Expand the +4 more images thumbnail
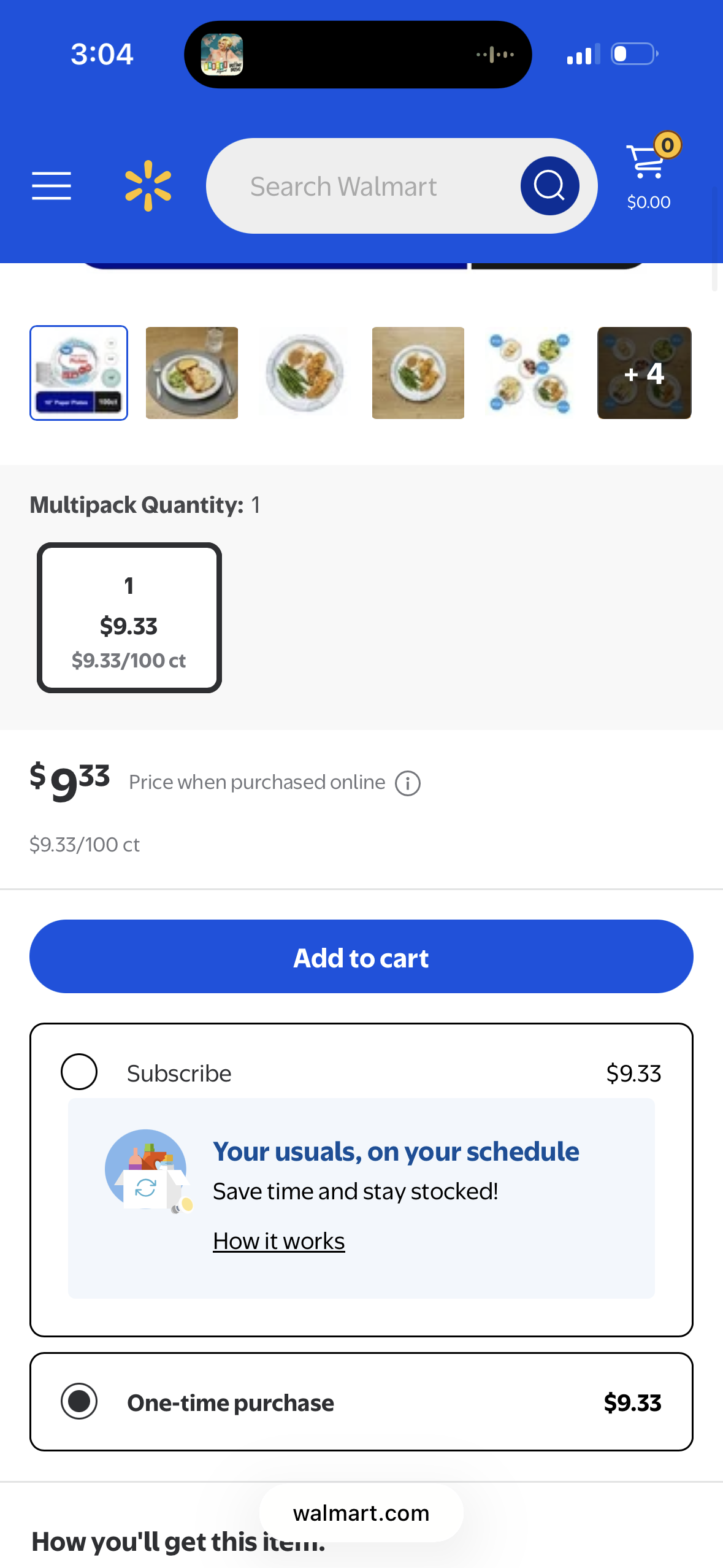The image size is (723, 1568). [x=644, y=373]
